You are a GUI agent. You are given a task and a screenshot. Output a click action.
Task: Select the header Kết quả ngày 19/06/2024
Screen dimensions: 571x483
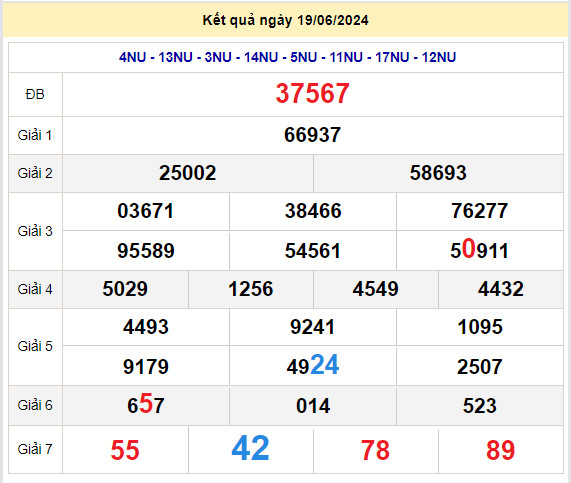click(286, 20)
